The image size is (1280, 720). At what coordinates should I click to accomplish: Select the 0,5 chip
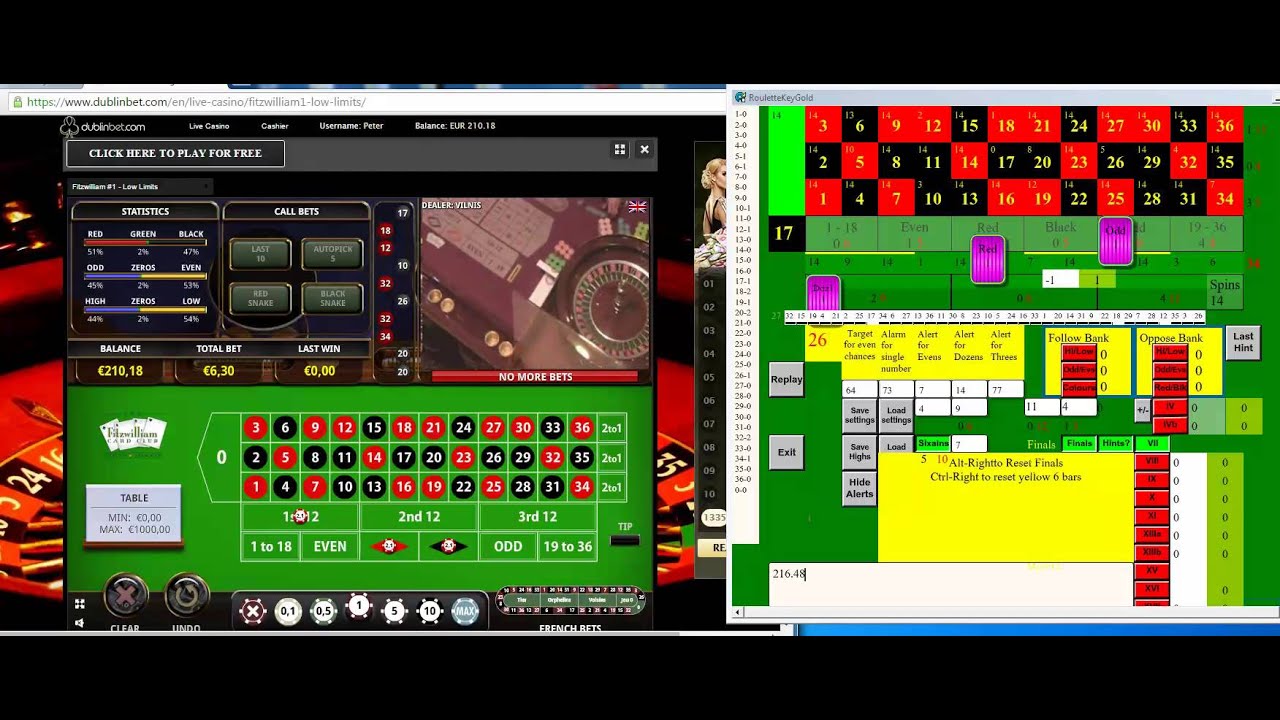coord(323,611)
